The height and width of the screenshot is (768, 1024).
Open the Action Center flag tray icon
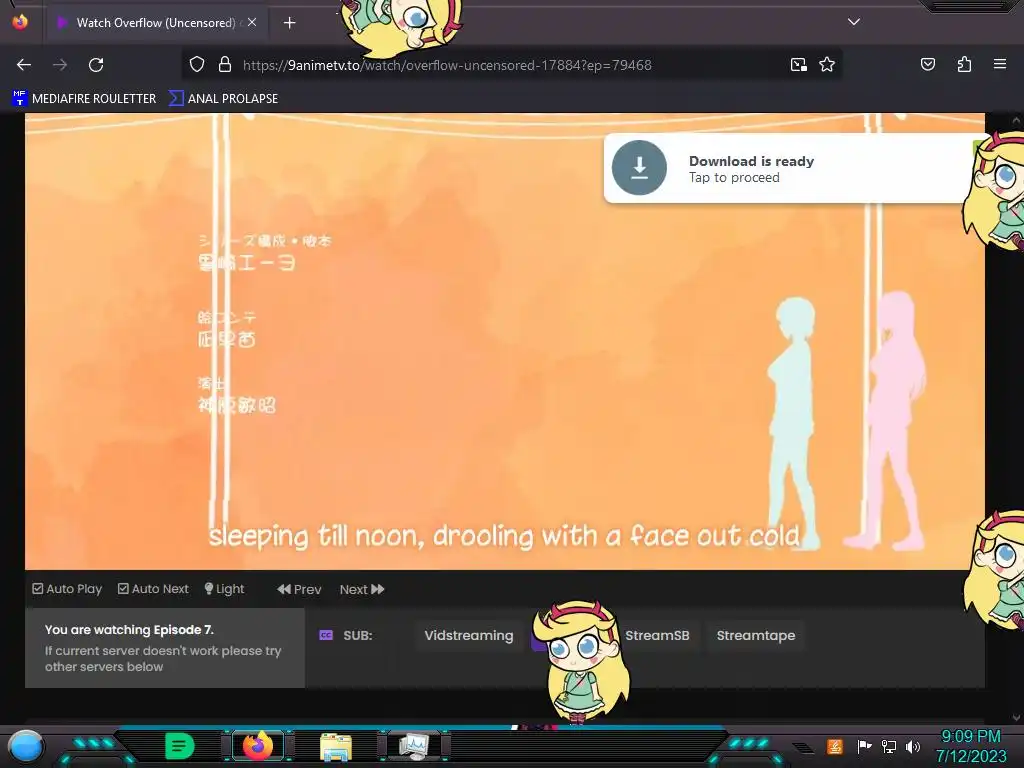(864, 746)
